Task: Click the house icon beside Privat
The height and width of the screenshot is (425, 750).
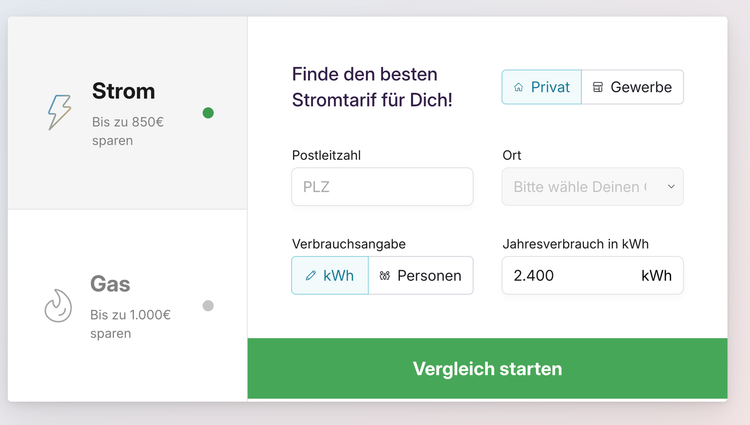Action: pos(519,87)
